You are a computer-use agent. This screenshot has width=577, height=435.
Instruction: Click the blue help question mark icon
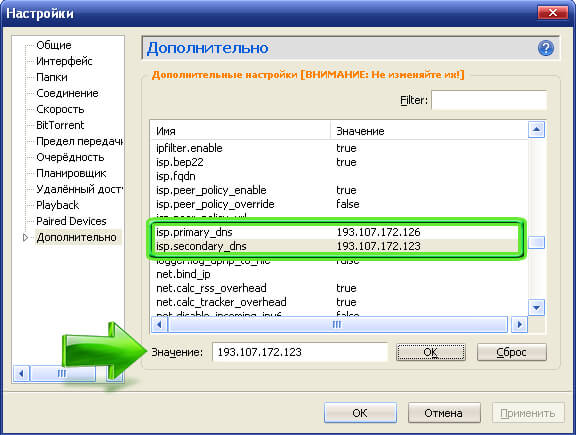(x=546, y=48)
